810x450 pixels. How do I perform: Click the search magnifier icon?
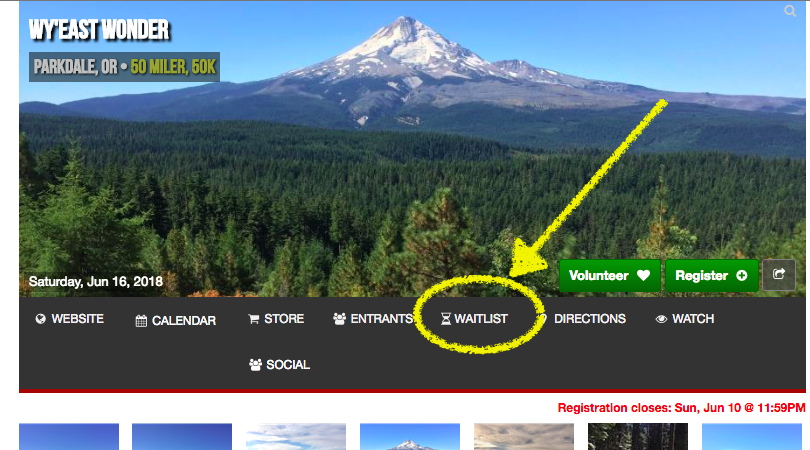tap(790, 11)
